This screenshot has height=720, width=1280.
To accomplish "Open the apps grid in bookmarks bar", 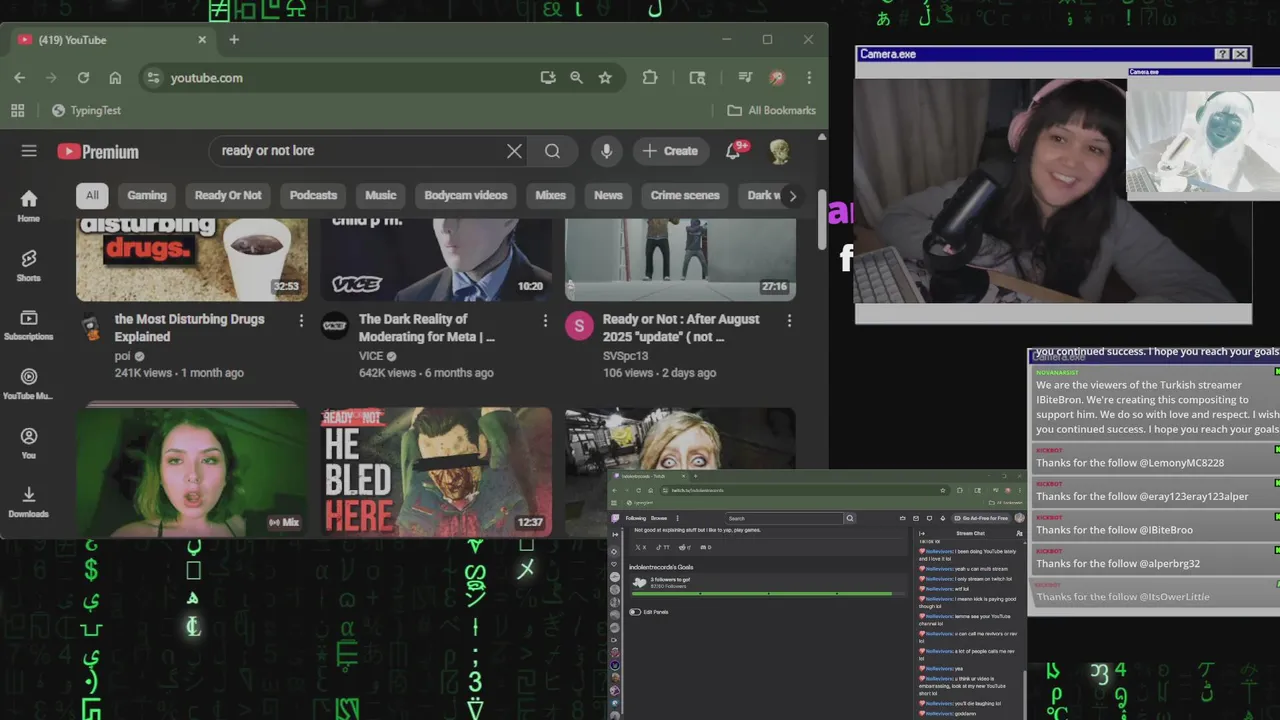I will 18,110.
